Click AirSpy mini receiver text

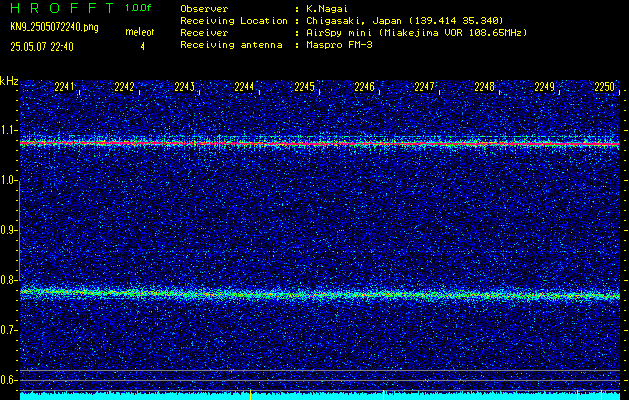point(417,33)
